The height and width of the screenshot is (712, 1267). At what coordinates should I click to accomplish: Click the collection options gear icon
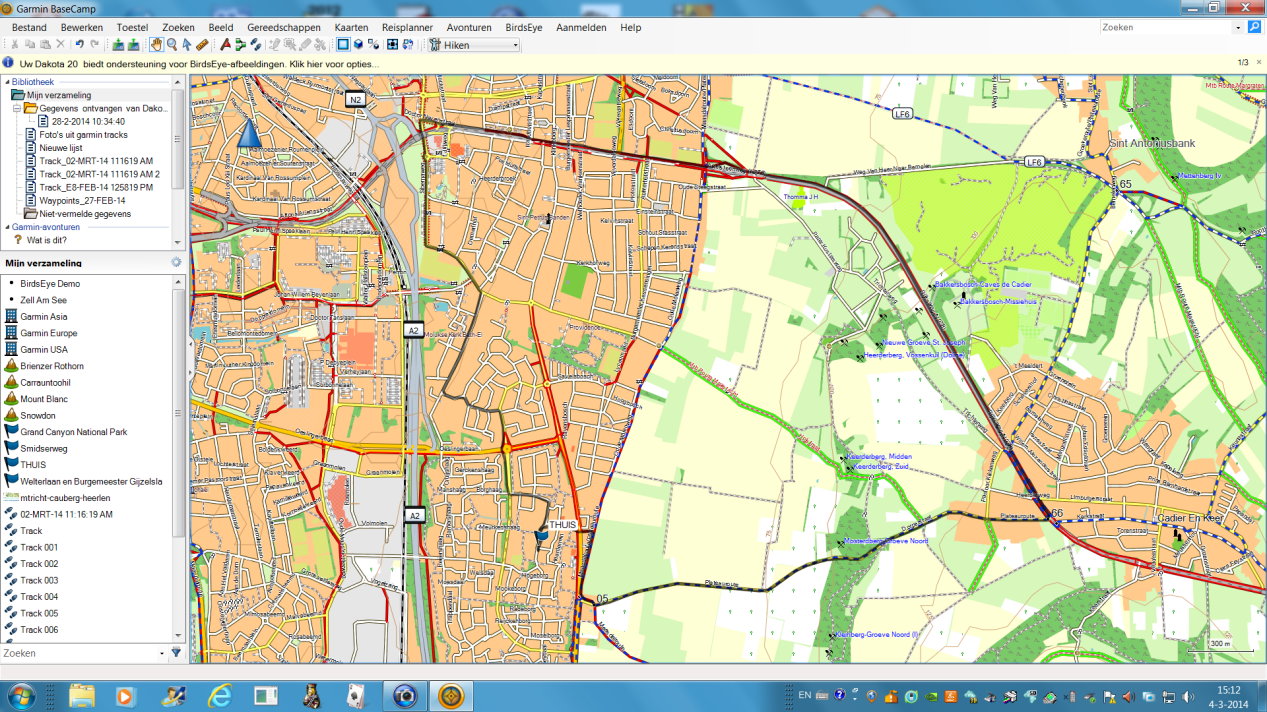[x=176, y=262]
